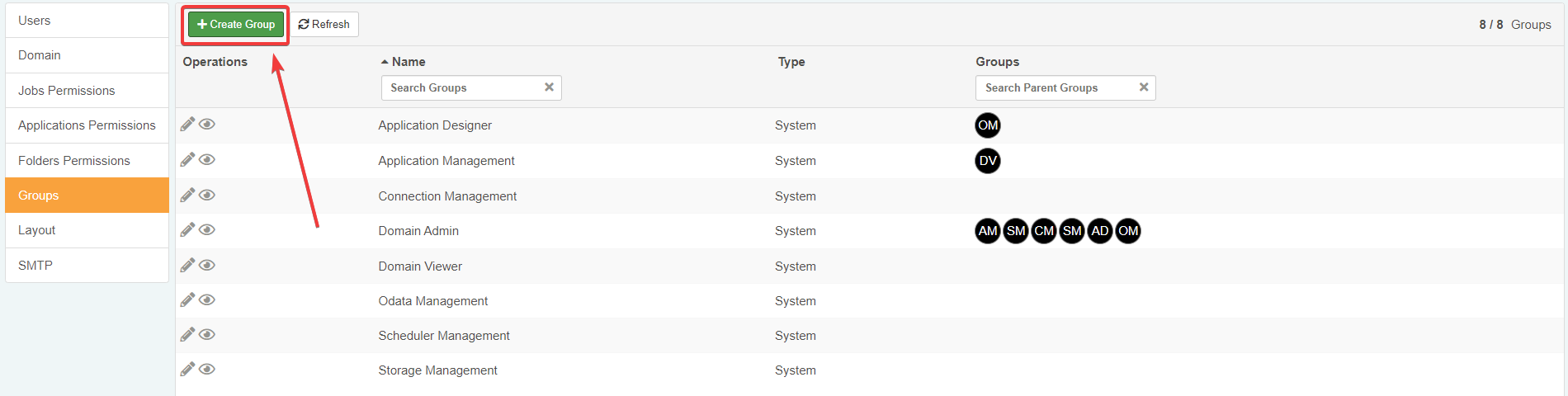View details of Application Management group

207,160
